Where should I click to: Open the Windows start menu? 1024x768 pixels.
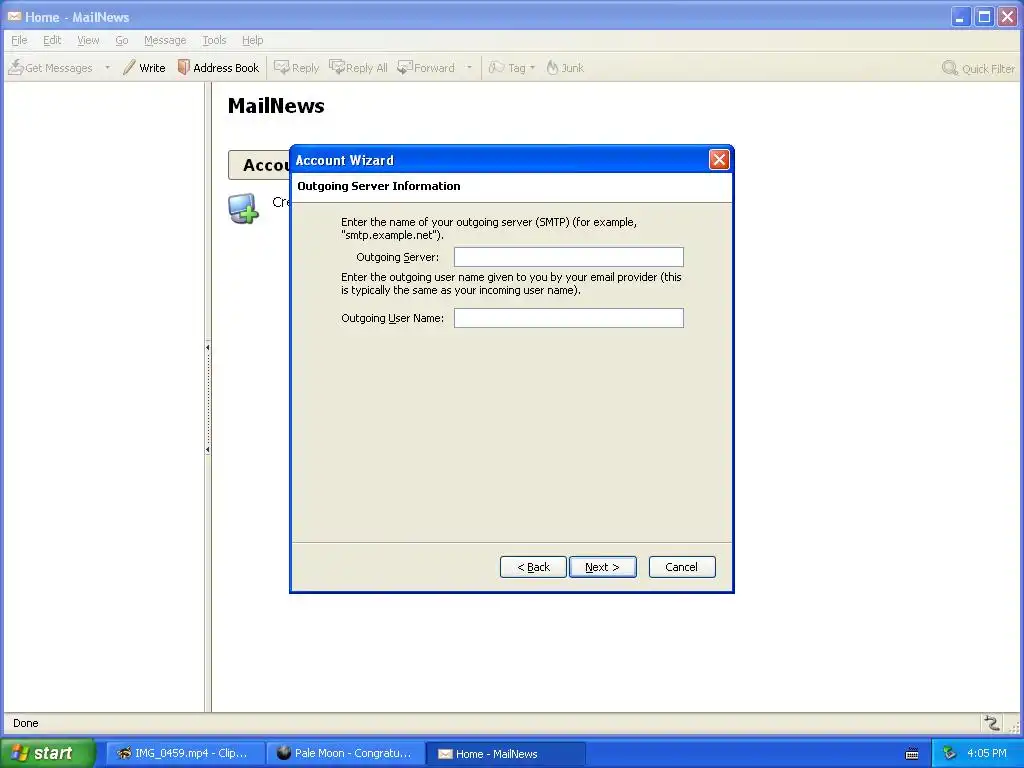(47, 753)
